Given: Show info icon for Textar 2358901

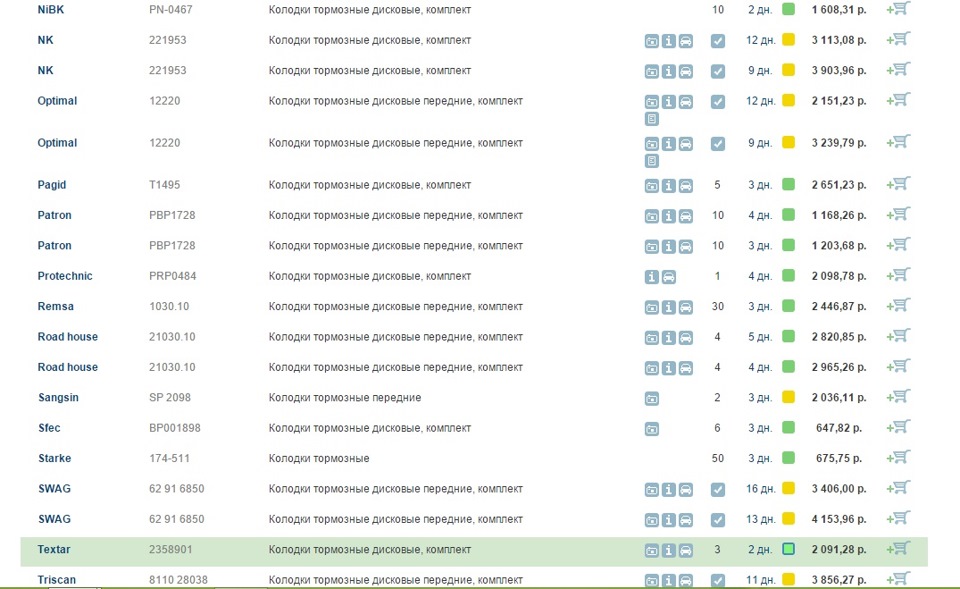Looking at the screenshot, I should click(x=669, y=550).
